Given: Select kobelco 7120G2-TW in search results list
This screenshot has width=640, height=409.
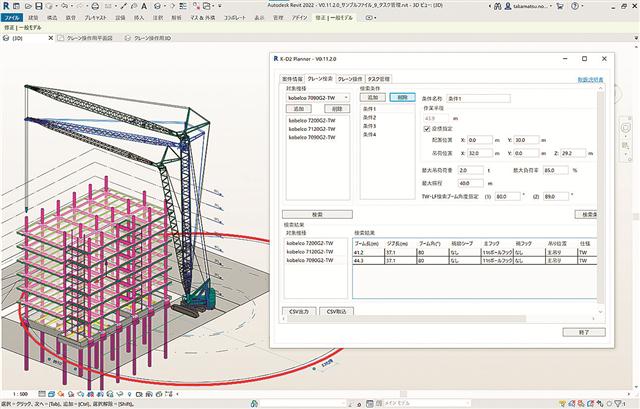Looking at the screenshot, I should [315, 252].
